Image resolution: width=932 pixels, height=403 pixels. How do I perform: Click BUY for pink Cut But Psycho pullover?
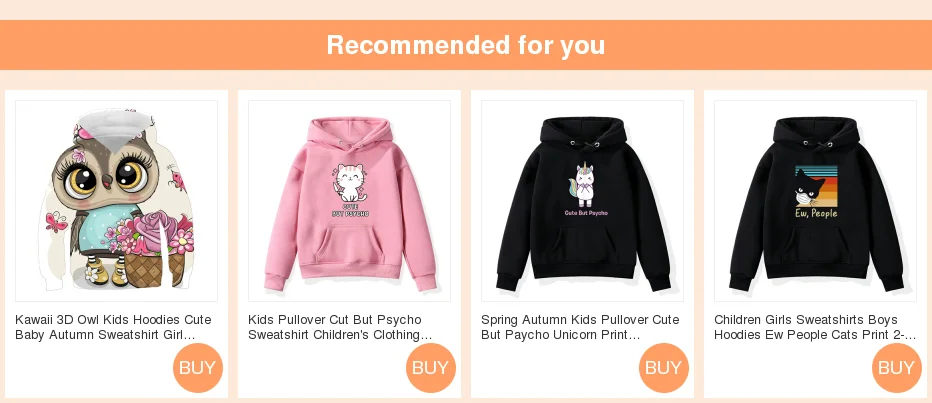(x=431, y=368)
